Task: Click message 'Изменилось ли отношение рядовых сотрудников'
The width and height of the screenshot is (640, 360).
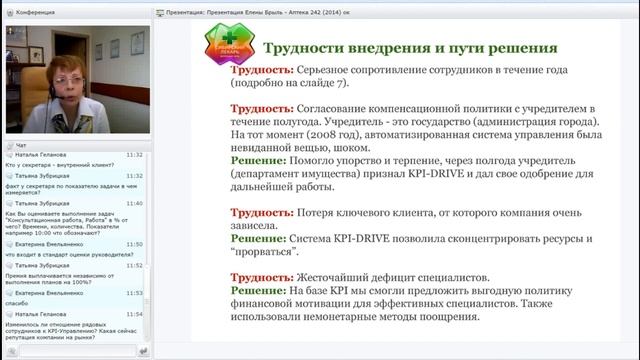Action: pos(71,331)
